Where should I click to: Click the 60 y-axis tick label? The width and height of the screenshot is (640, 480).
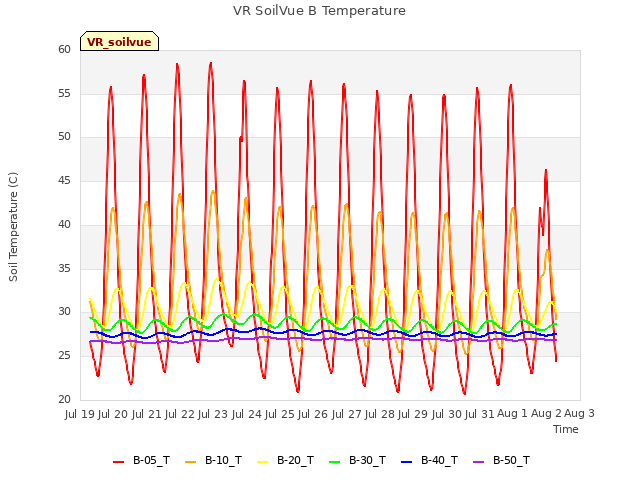pyautogui.click(x=64, y=49)
